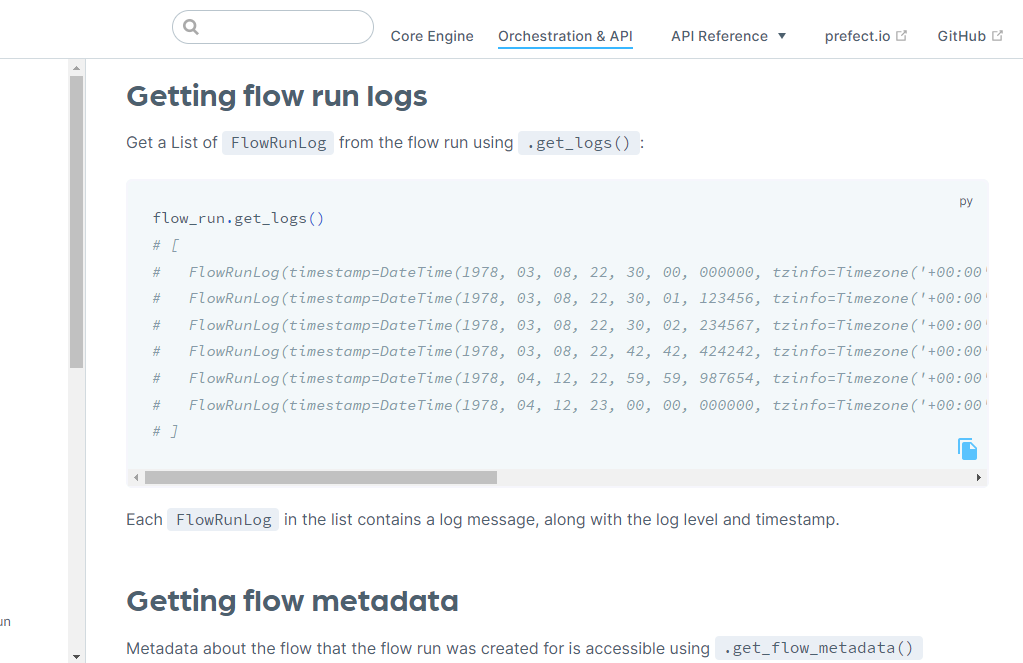Viewport: 1023px width, 663px height.
Task: Click the horizontal scrollbar under the code block
Action: click(x=320, y=477)
